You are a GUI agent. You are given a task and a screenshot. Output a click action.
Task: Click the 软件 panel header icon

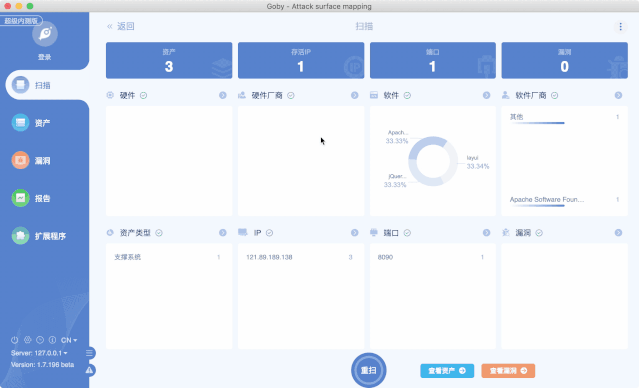[x=374, y=95]
